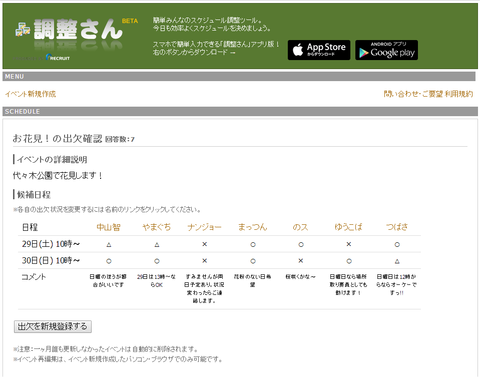The width and height of the screenshot is (480, 377).
Task: Click the Recruit logo under the title
Action: (x=58, y=57)
